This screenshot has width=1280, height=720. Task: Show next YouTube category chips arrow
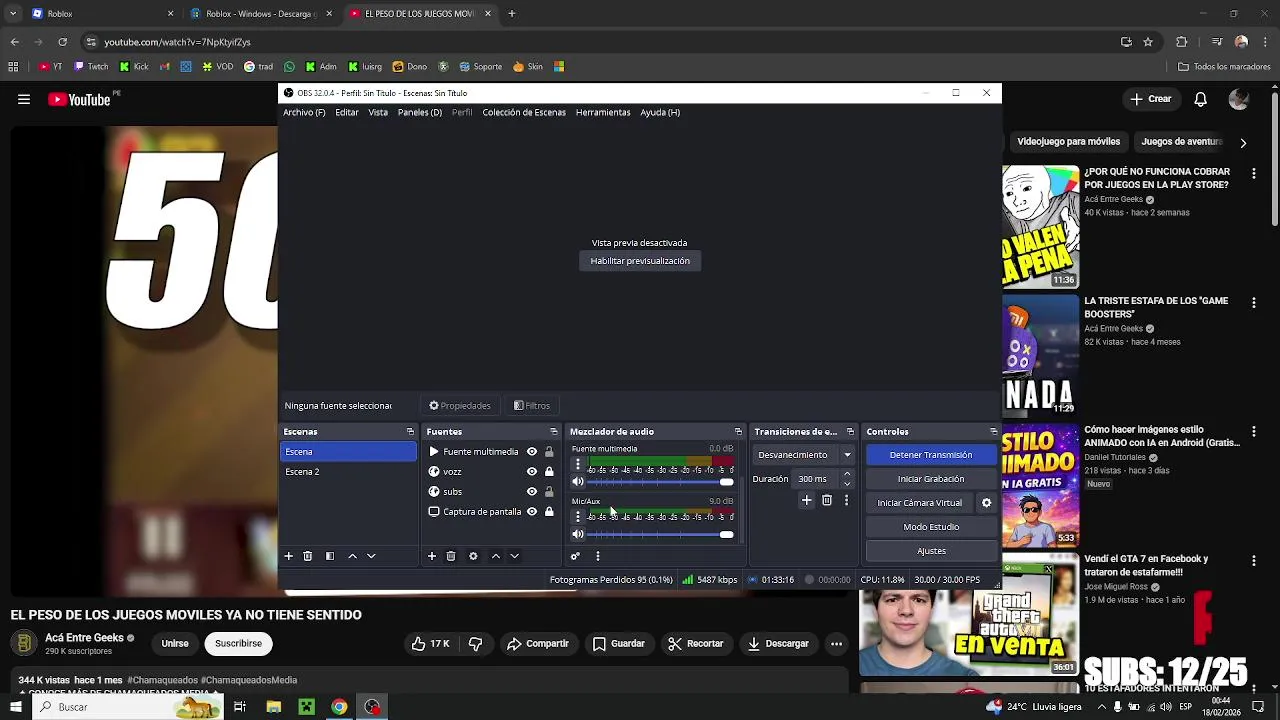click(1243, 143)
